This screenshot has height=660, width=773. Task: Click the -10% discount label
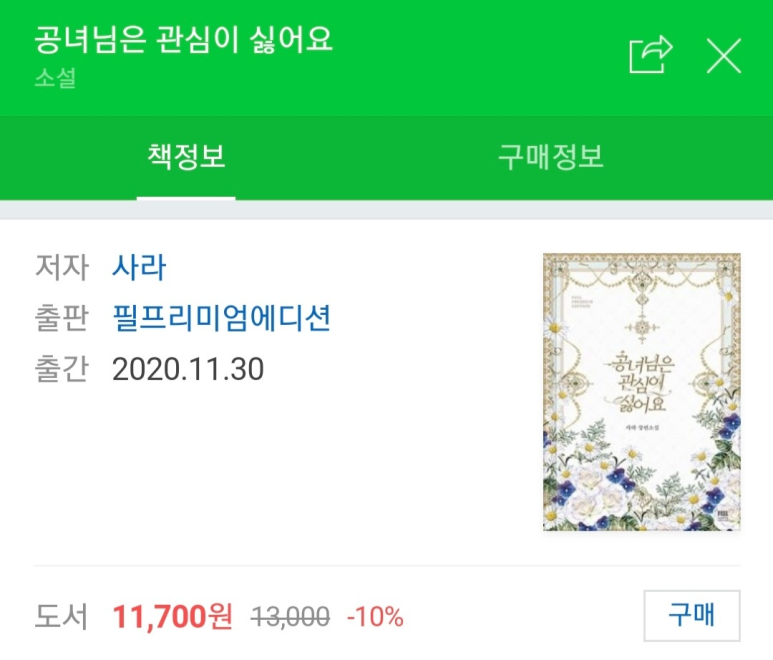click(x=375, y=617)
